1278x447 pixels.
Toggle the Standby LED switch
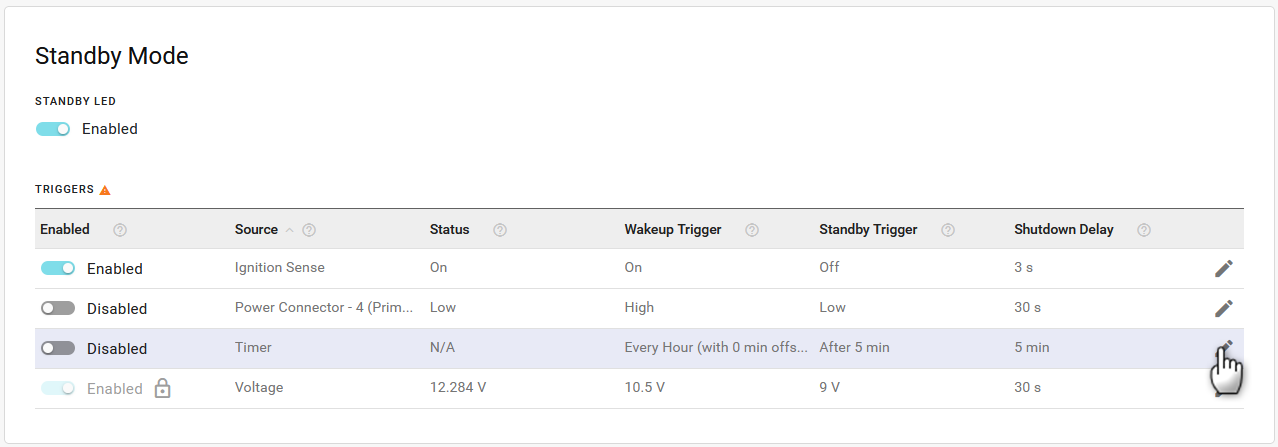pos(53,129)
